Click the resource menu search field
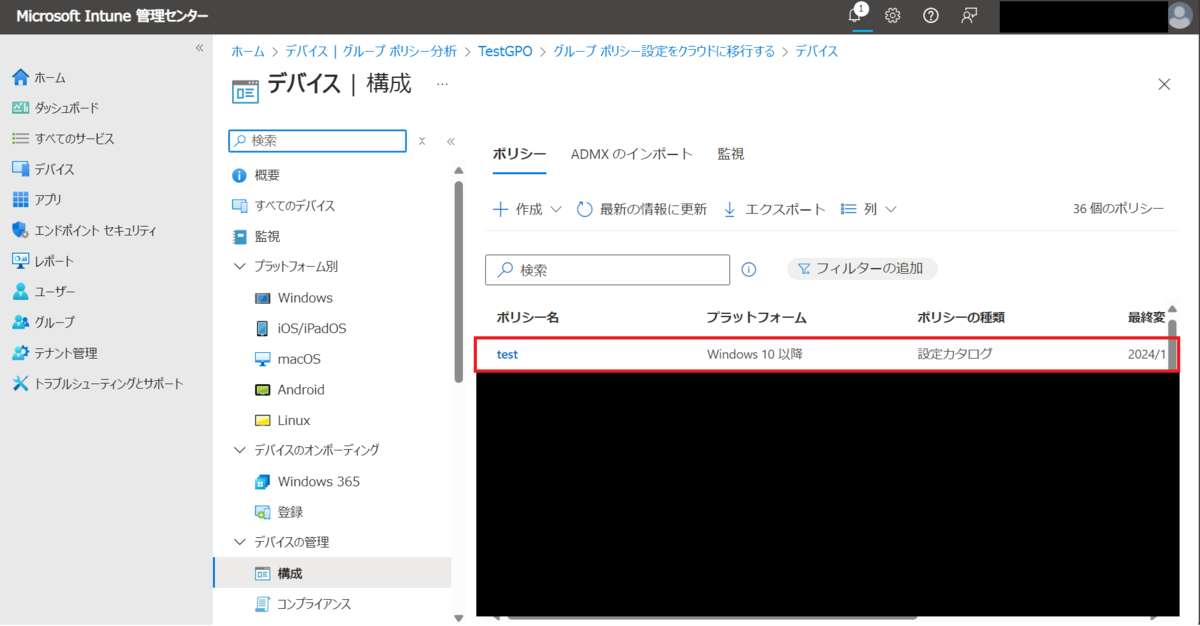 (x=318, y=141)
